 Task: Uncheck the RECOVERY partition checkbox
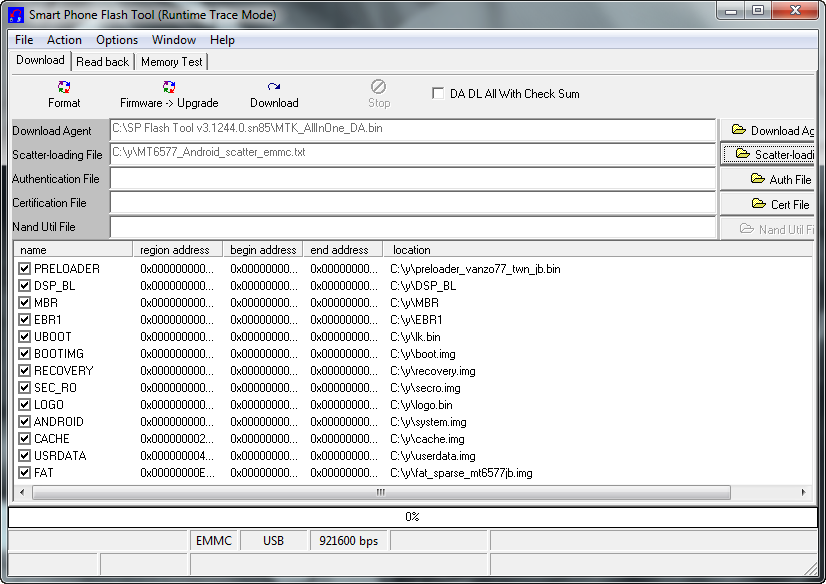pos(24,370)
